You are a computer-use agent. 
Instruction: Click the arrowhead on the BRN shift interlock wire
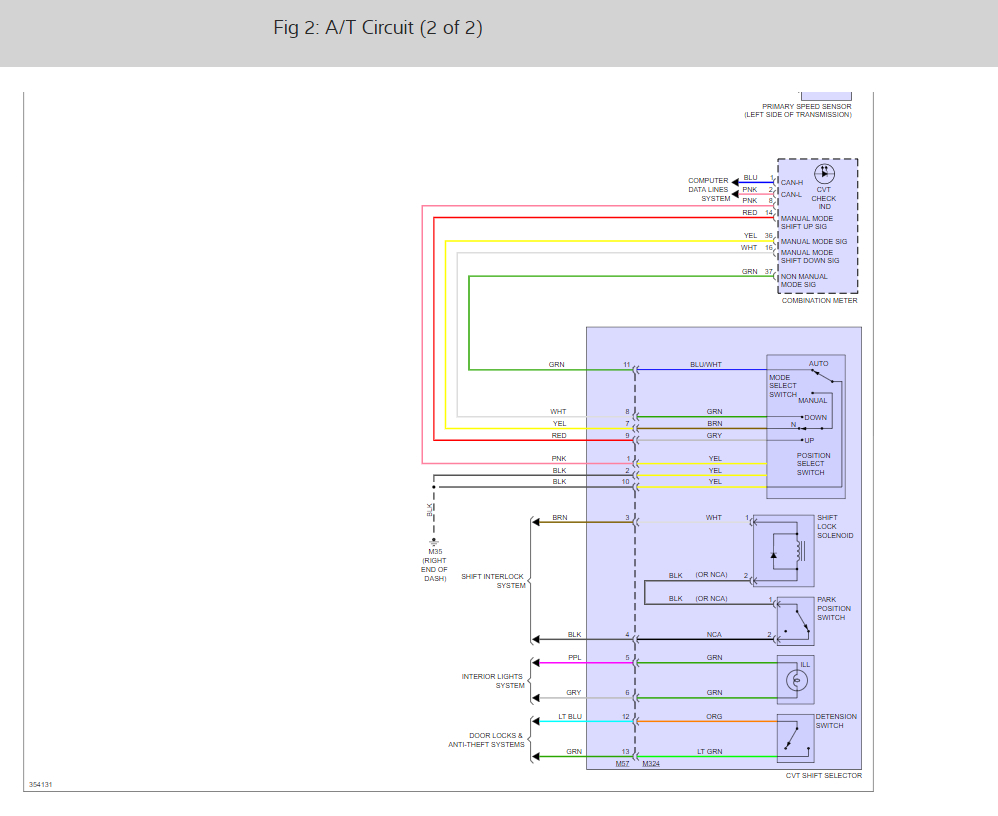pyautogui.click(x=536, y=523)
